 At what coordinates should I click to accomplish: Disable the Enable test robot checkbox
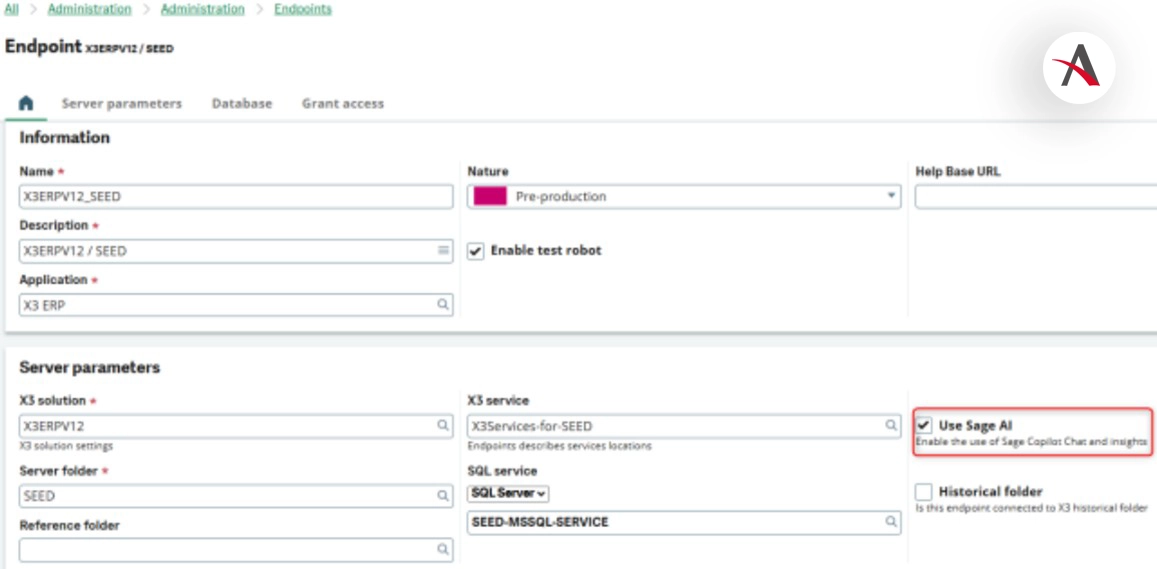[x=476, y=251]
